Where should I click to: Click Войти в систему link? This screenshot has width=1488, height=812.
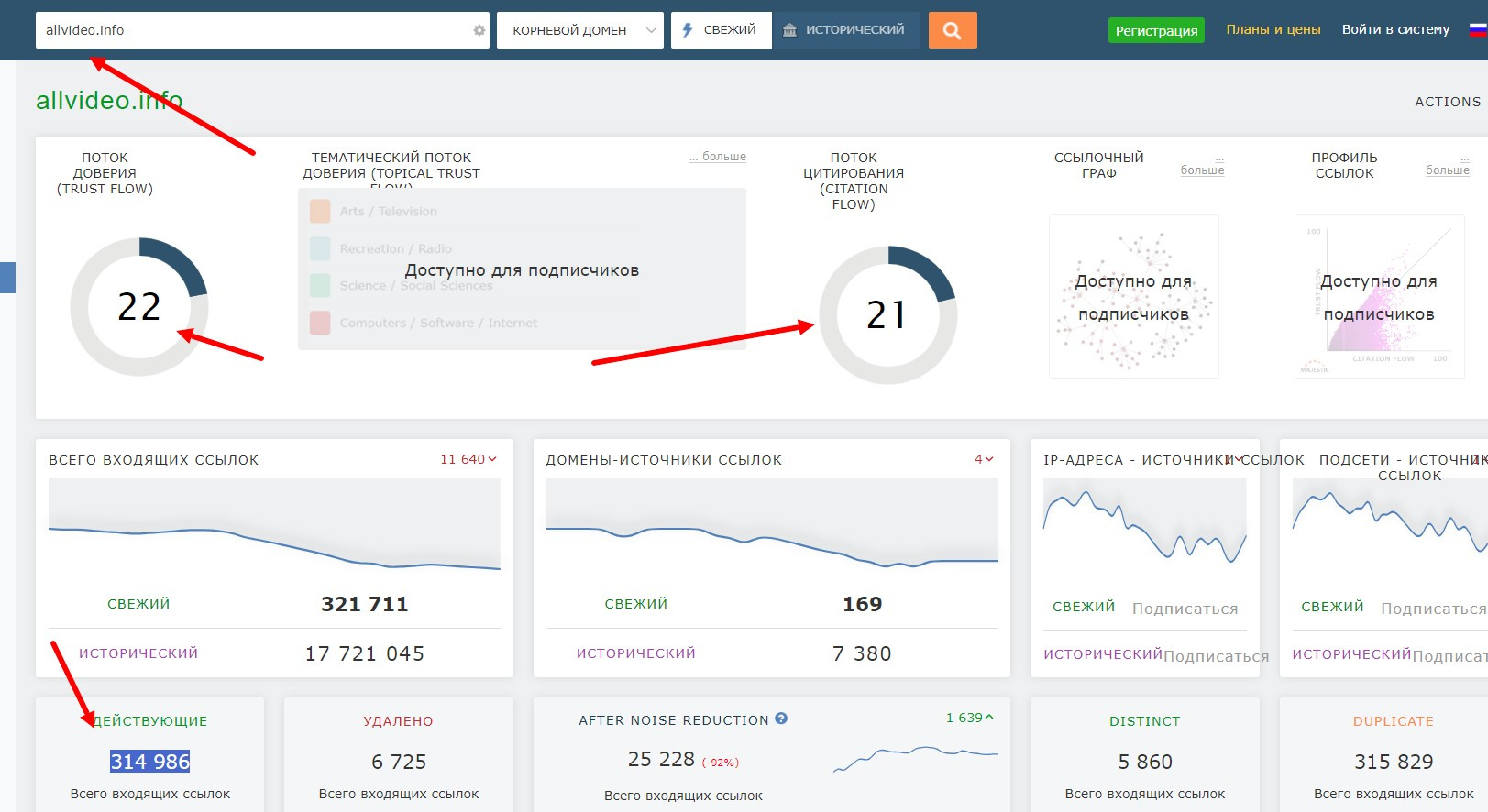(1395, 29)
